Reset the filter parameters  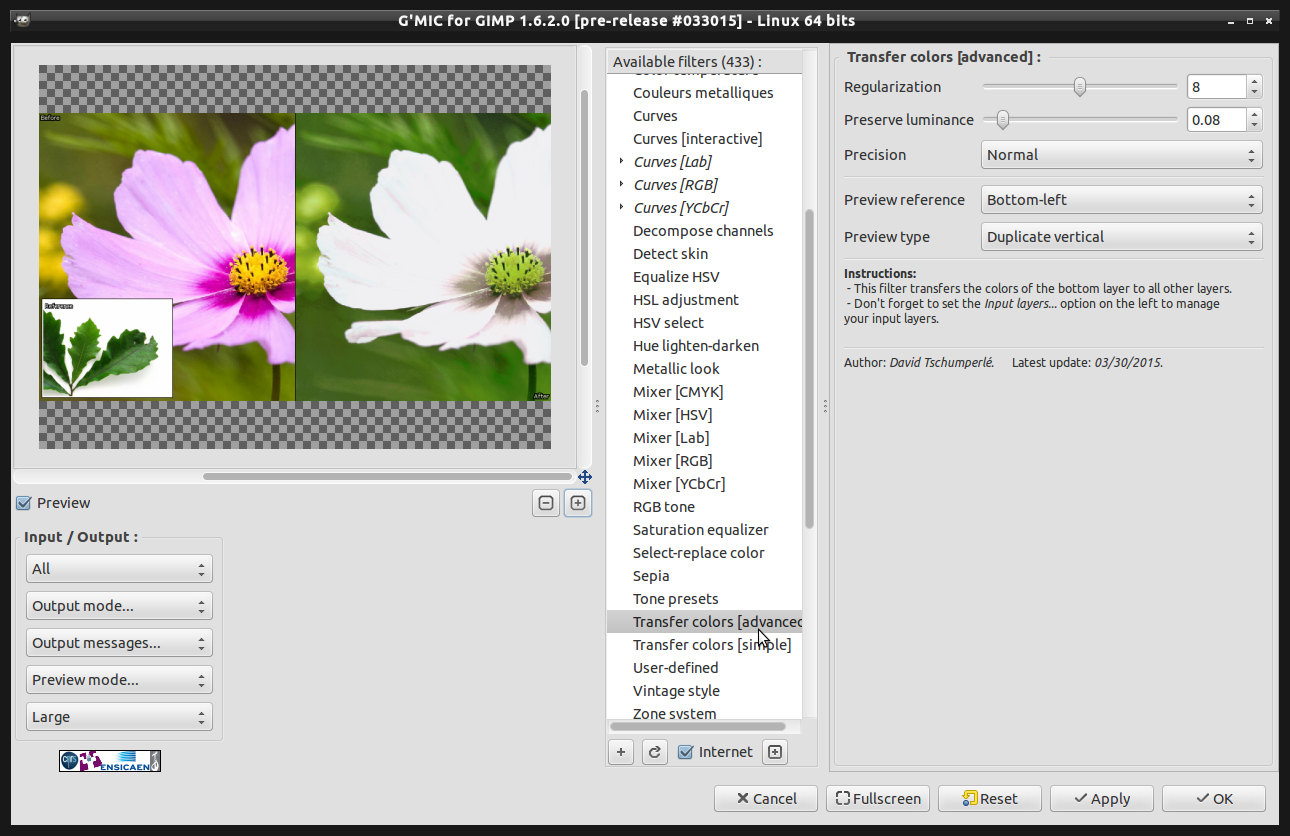(x=990, y=798)
